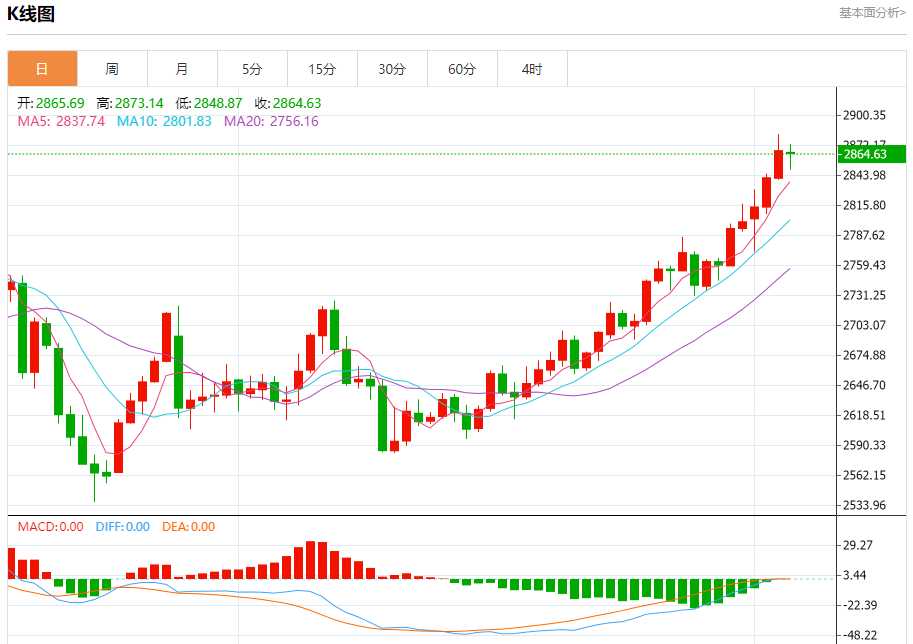Screen dimensions: 913x644
Task: Click the 2590.33 price axis label
Action: click(x=865, y=445)
